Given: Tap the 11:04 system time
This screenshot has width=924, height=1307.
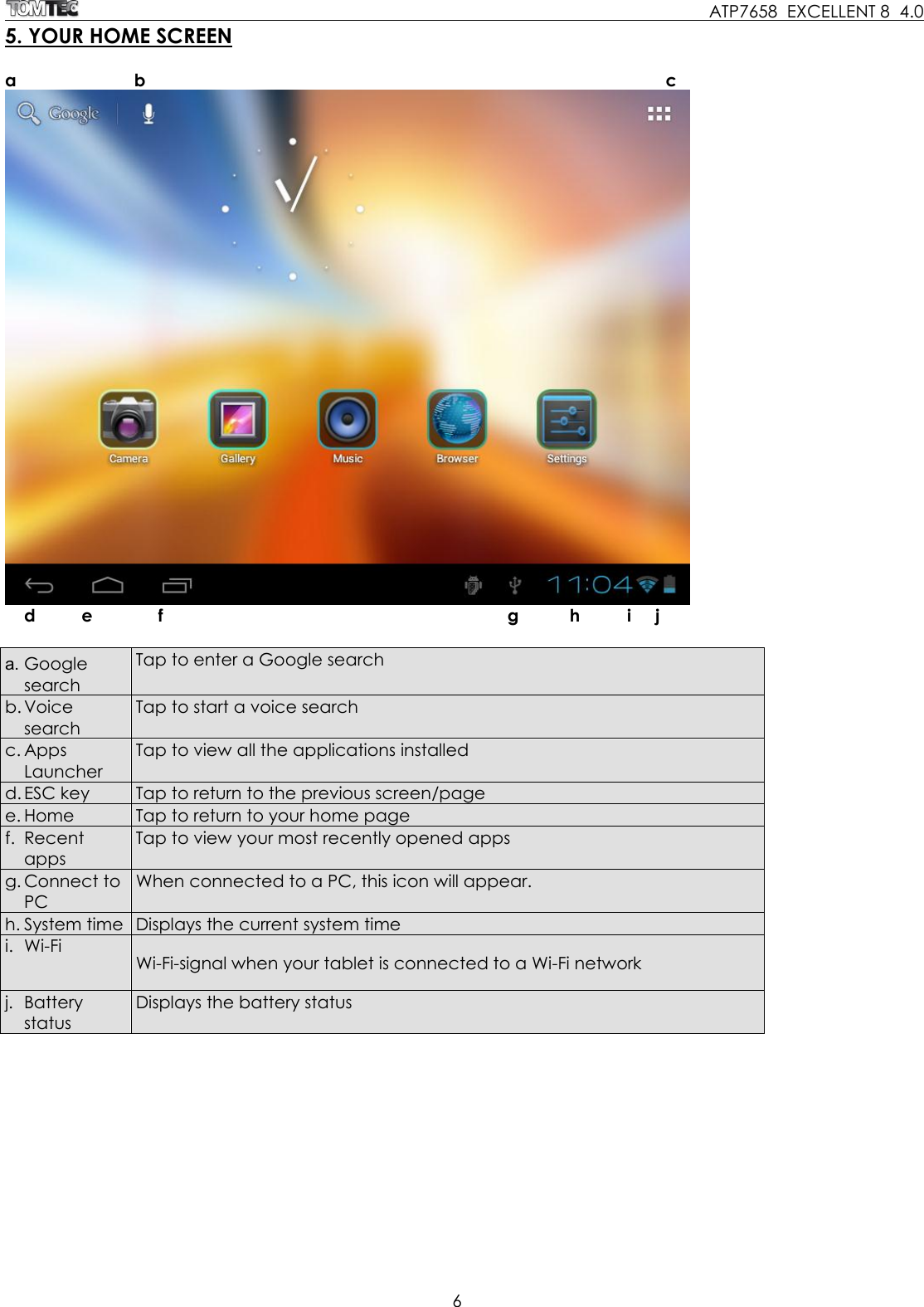Looking at the screenshot, I should (x=590, y=584).
